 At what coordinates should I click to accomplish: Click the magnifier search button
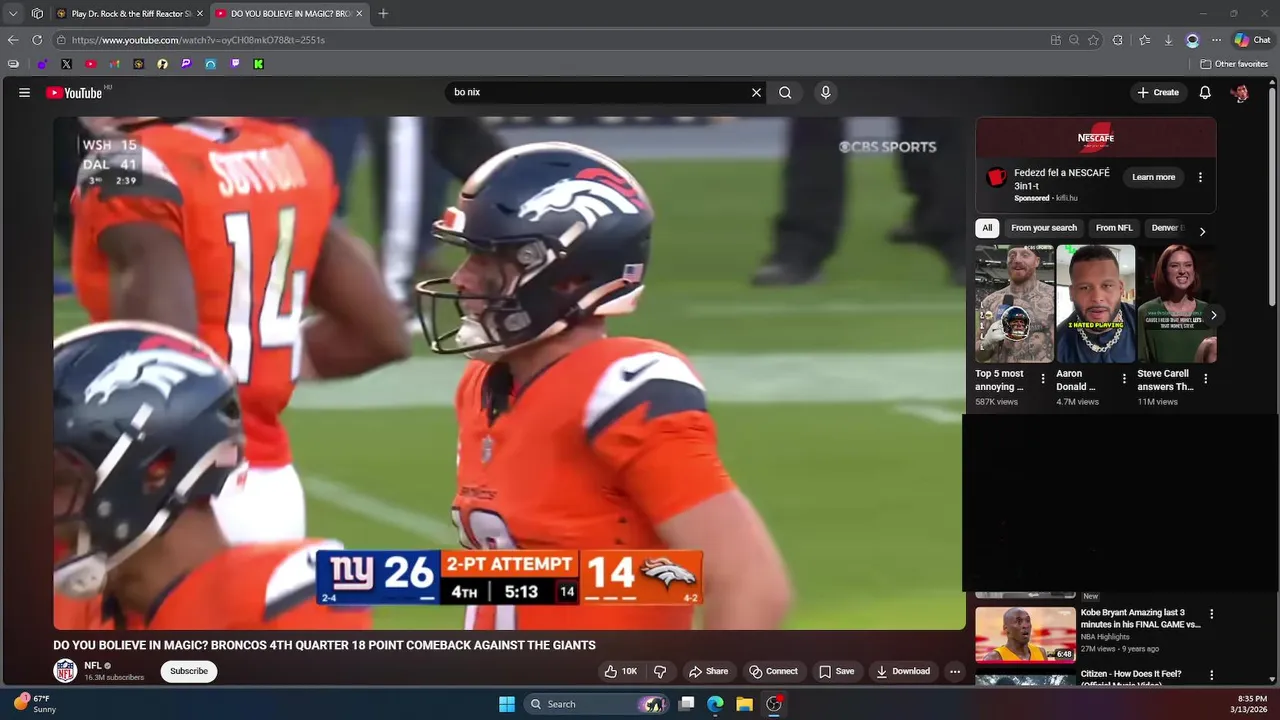tap(785, 92)
